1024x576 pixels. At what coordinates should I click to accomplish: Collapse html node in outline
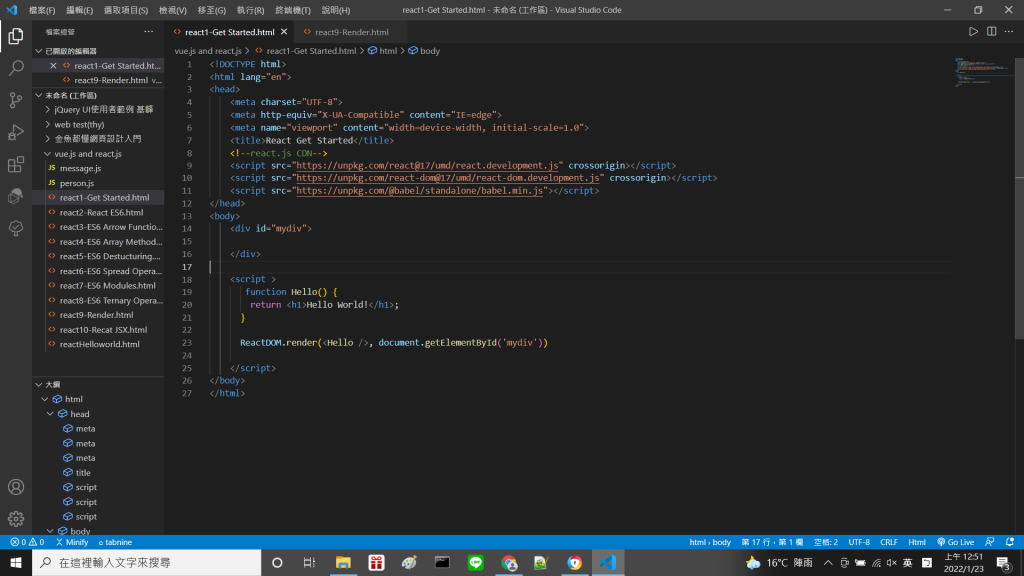tap(45, 399)
